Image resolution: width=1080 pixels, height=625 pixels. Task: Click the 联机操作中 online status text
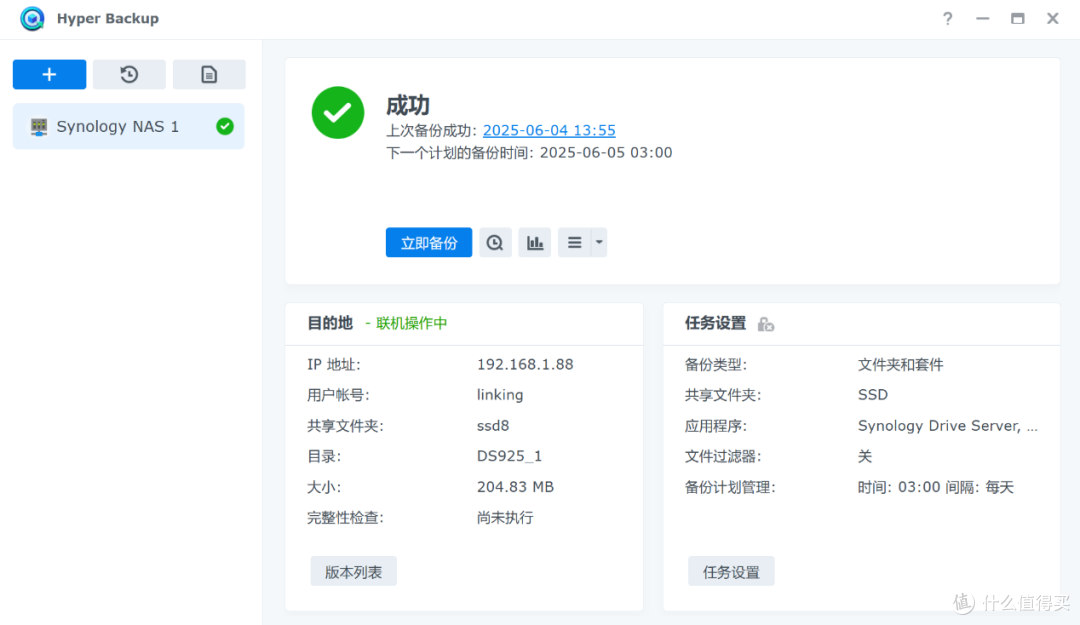411,323
